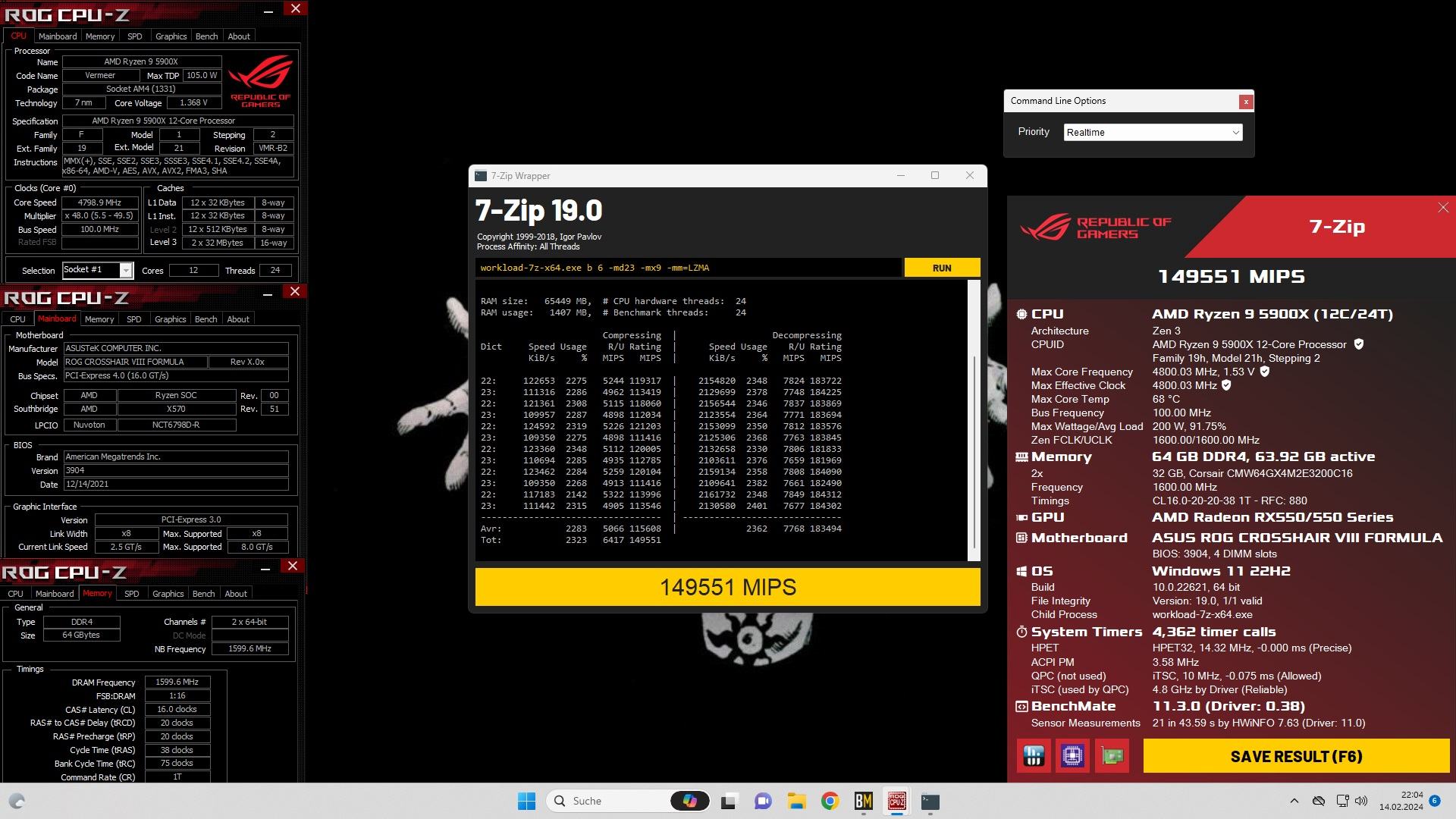Close the bottom CPU-Z Memory window

coord(292,566)
